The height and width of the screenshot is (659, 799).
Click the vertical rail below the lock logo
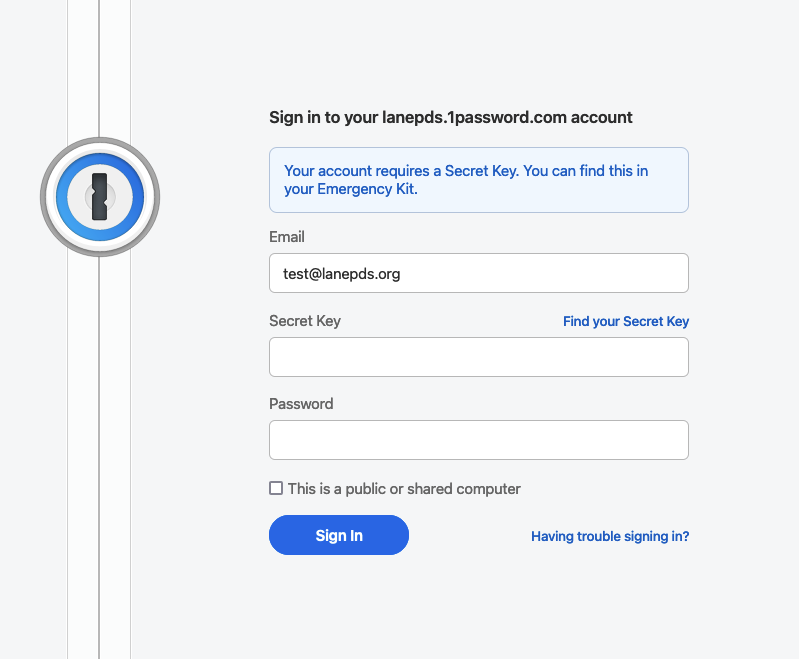click(99, 450)
